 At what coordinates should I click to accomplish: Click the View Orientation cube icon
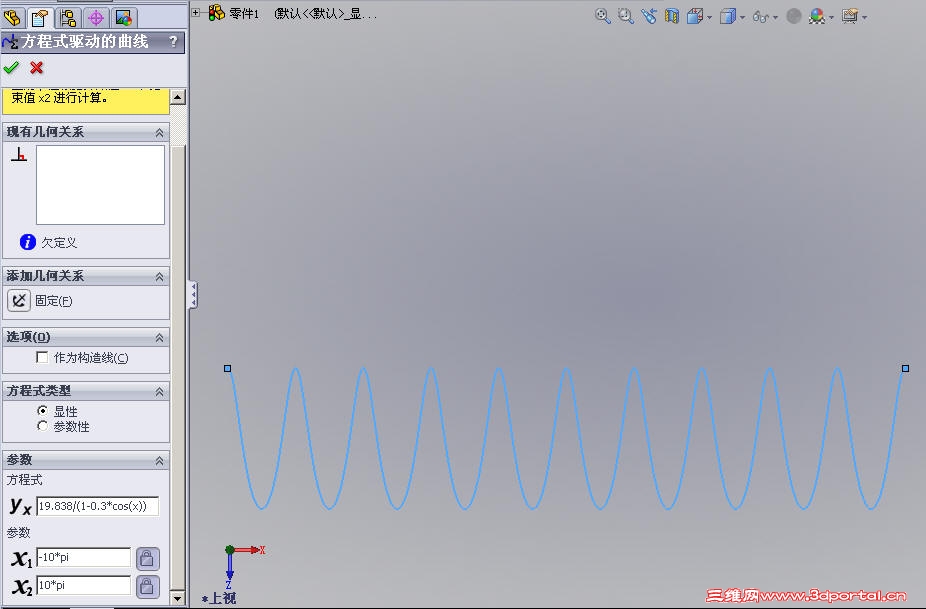tap(694, 16)
